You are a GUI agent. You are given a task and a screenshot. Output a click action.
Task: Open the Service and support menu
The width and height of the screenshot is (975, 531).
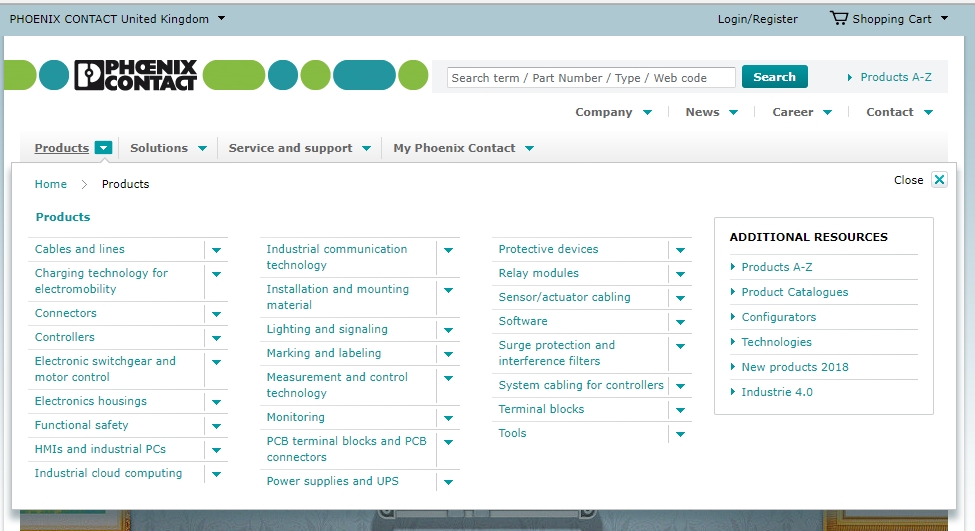click(299, 148)
